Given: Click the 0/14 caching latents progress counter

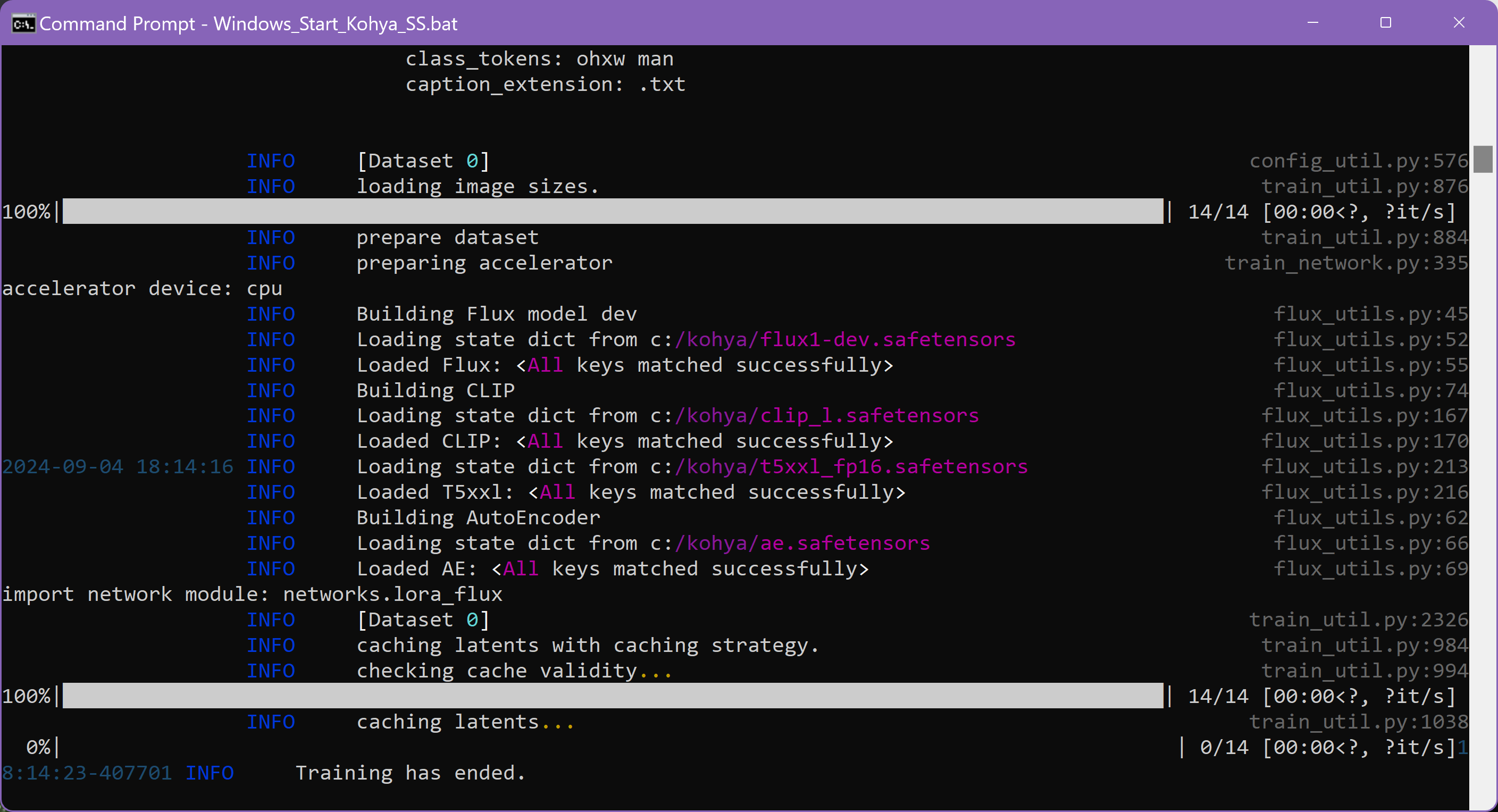Looking at the screenshot, I should coord(1224,748).
